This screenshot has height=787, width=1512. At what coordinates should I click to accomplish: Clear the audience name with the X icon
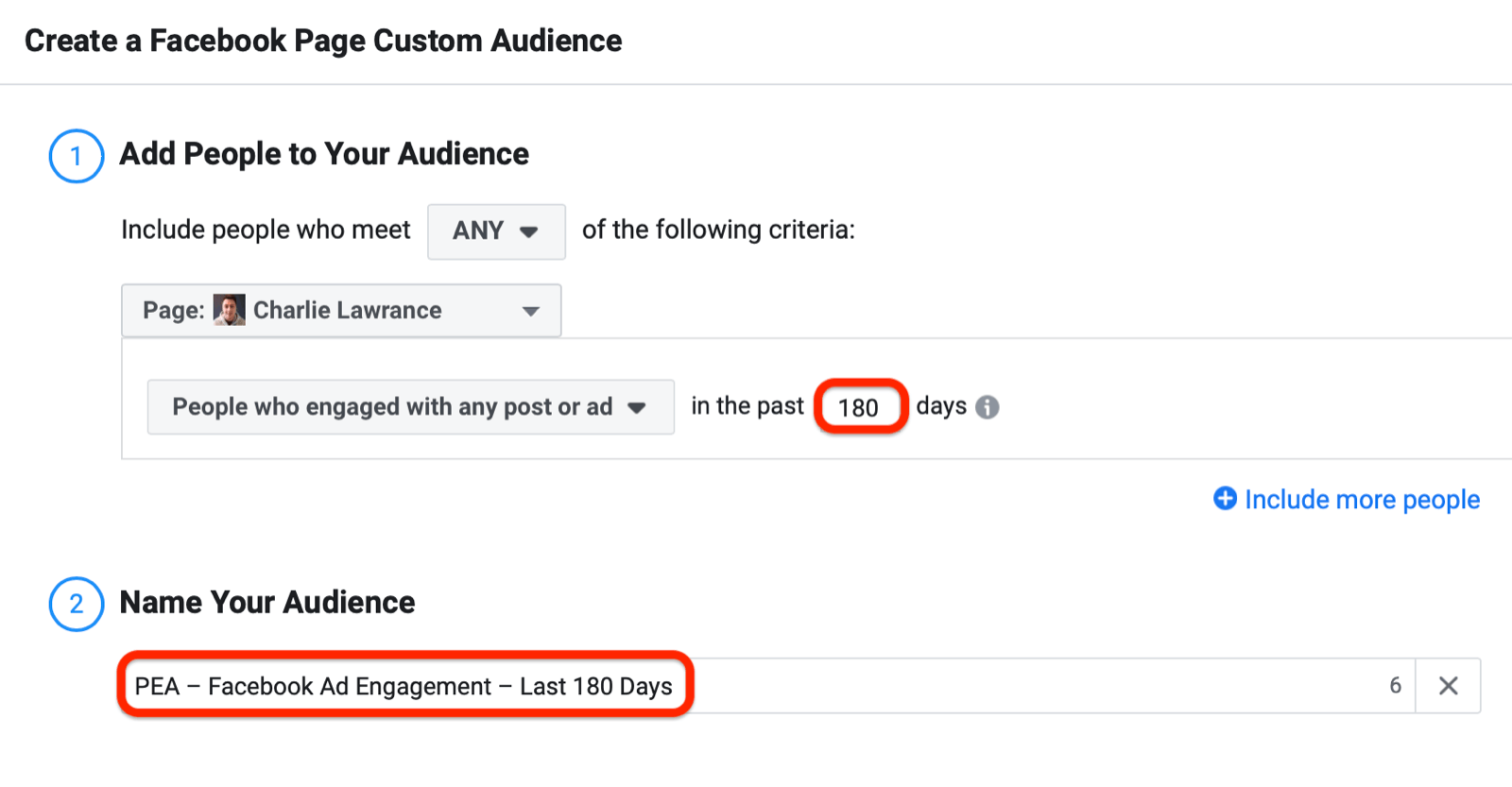[x=1448, y=686]
